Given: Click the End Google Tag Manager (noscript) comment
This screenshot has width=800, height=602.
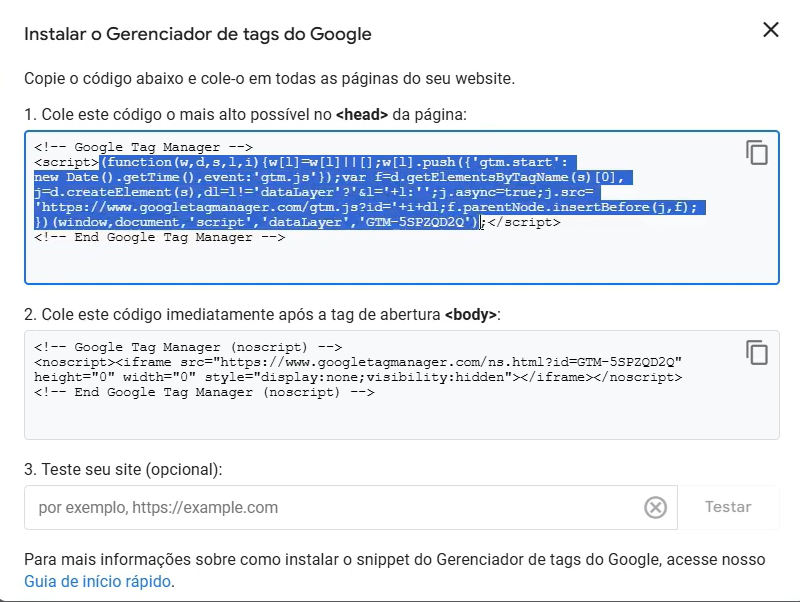Looking at the screenshot, I should click(204, 393).
